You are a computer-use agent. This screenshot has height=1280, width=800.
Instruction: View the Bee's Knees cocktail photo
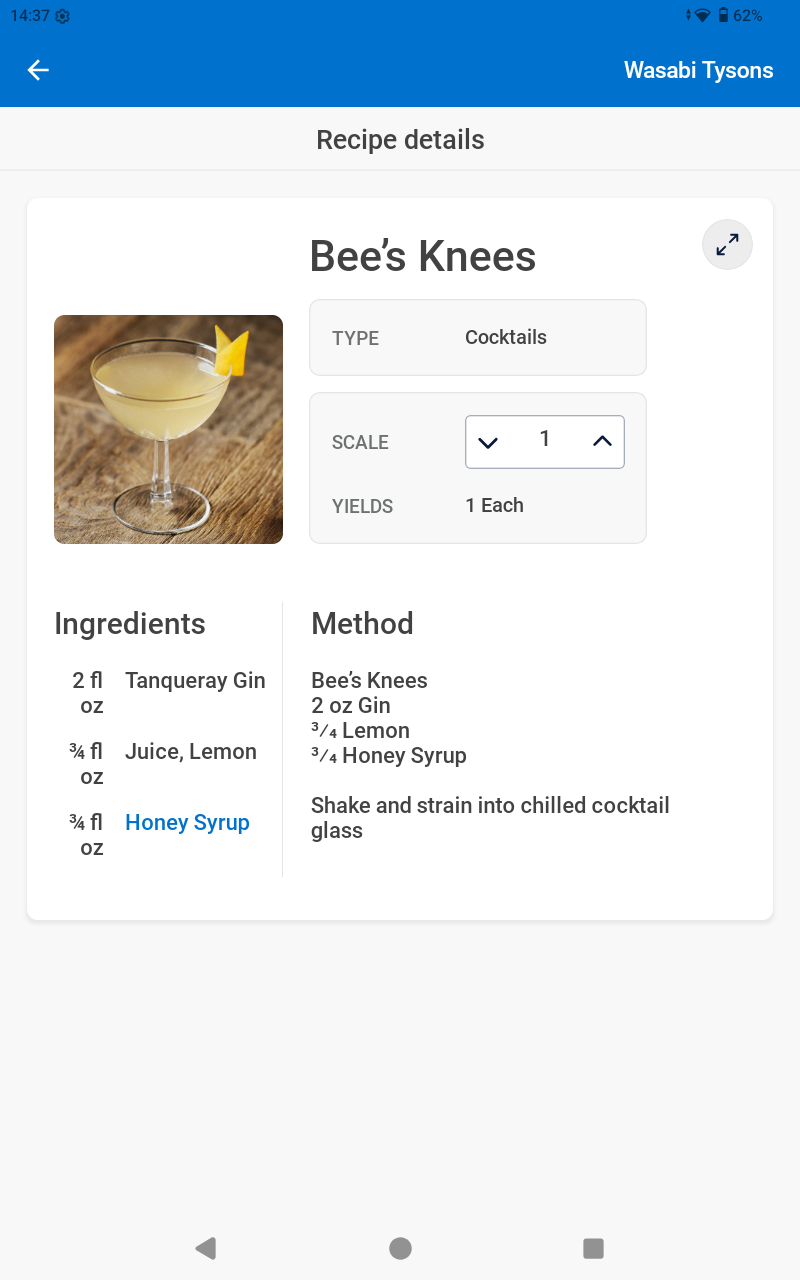tap(168, 429)
